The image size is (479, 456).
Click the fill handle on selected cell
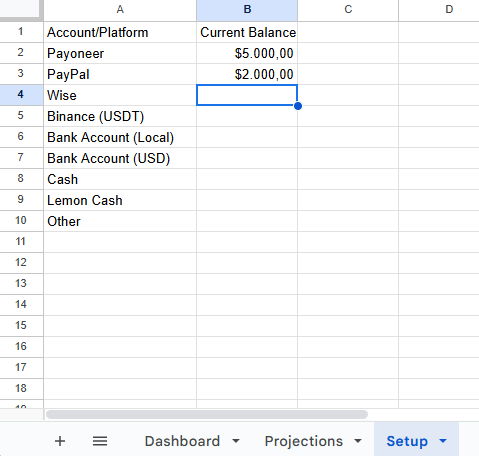tap(298, 106)
